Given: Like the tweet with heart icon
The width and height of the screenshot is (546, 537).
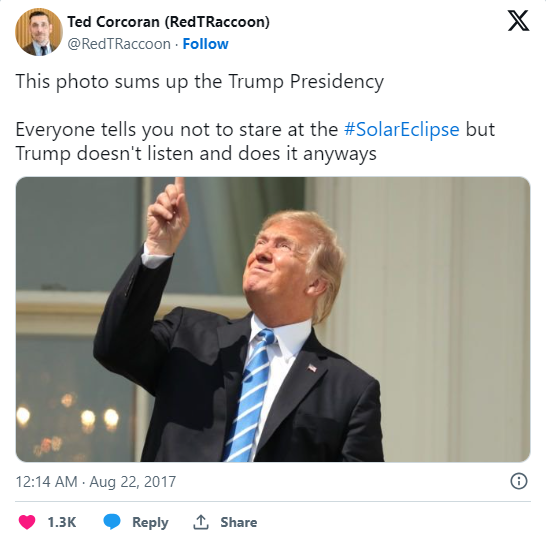Looking at the screenshot, I should [x=27, y=522].
